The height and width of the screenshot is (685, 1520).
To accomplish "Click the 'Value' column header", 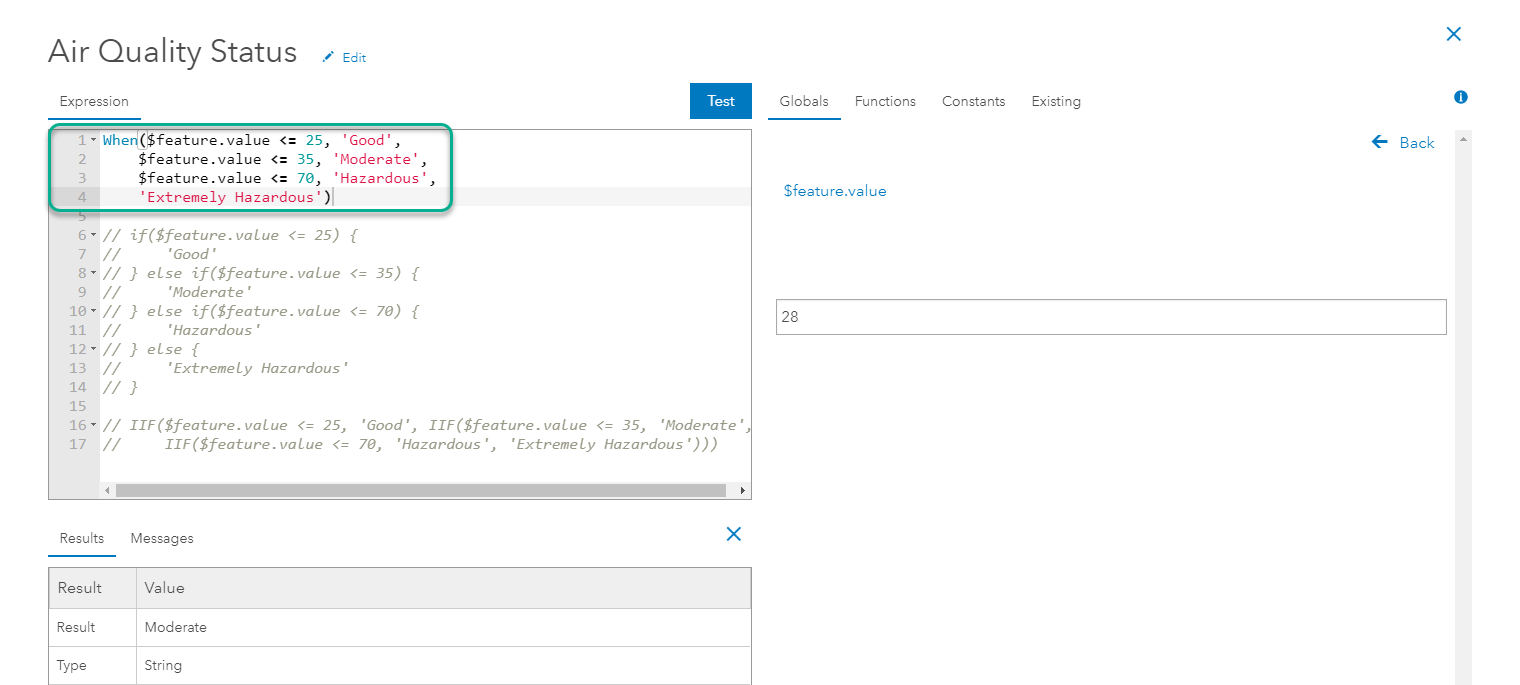I will tap(443, 588).
